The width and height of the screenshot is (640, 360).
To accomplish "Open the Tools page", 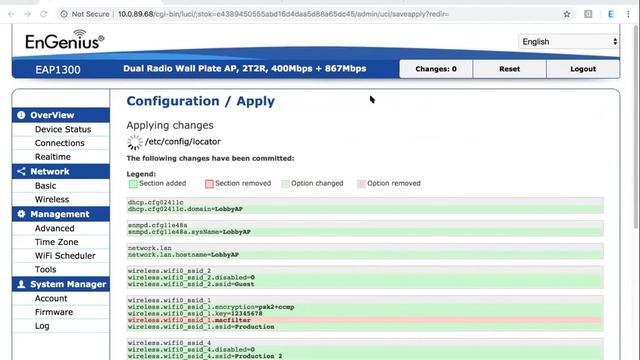I will (x=45, y=270).
